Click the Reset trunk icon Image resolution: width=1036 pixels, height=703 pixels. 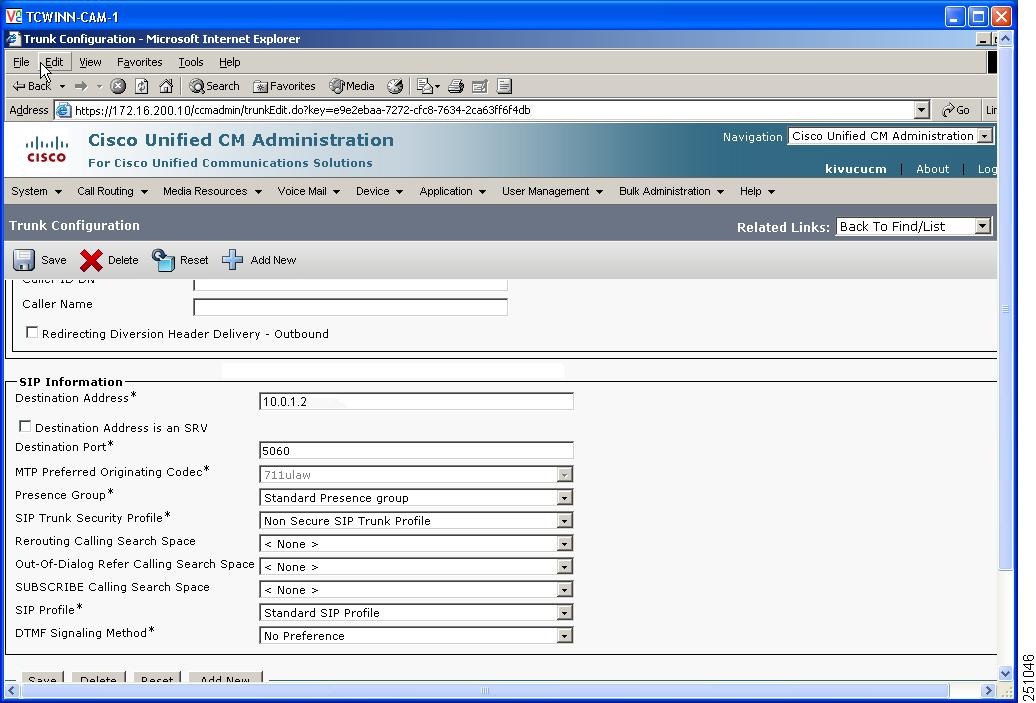pyautogui.click(x=163, y=260)
